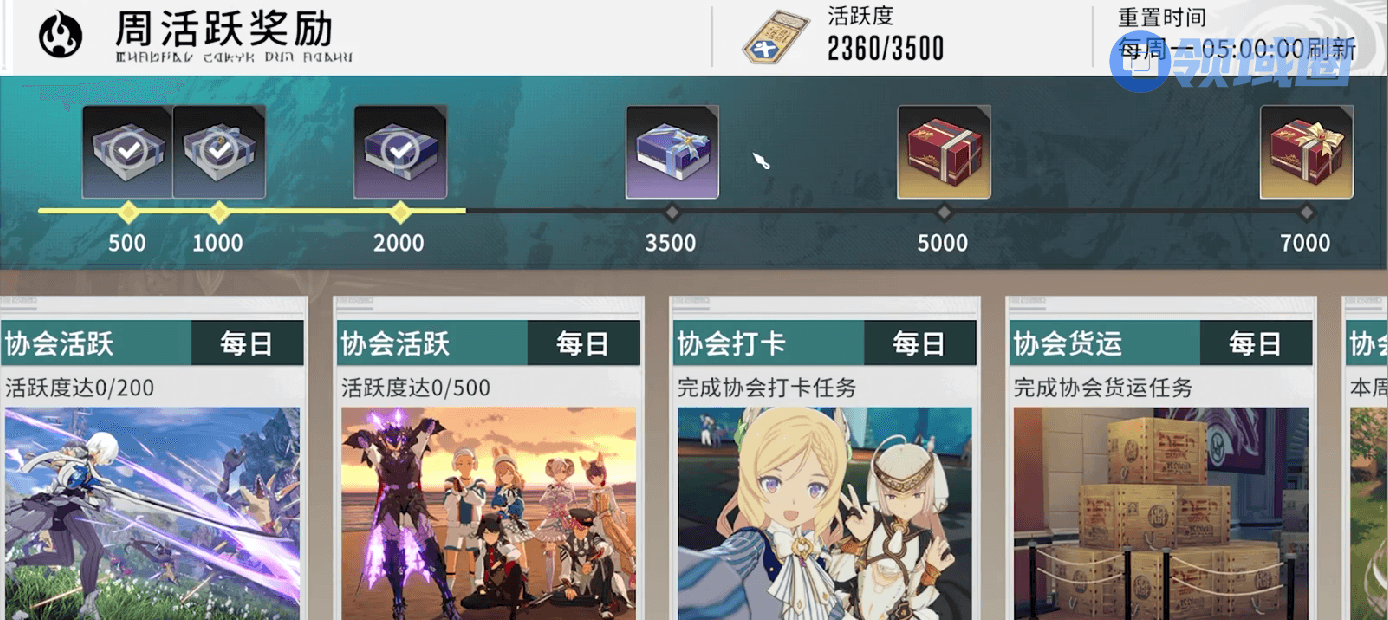1388x620 pixels.
Task: Open the 协会货运 crates card image
Action: click(x=1161, y=513)
